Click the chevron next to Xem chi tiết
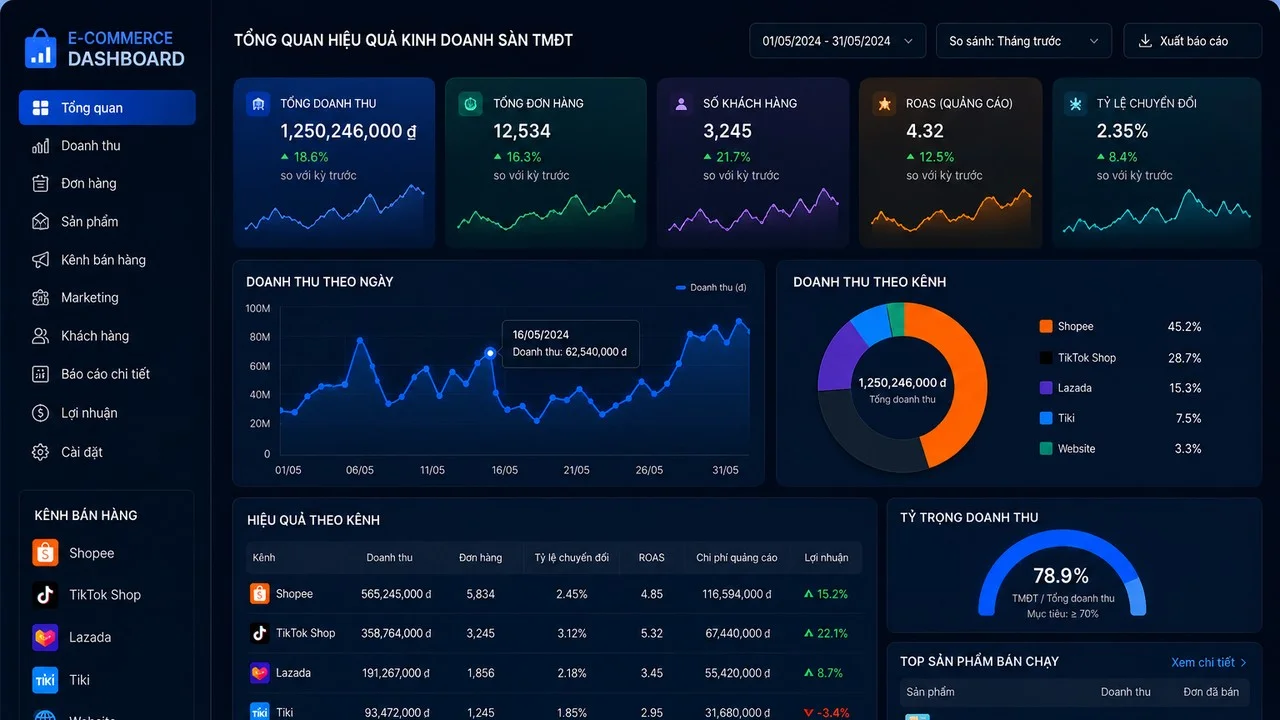Image resolution: width=1280 pixels, height=720 pixels. [1243, 662]
